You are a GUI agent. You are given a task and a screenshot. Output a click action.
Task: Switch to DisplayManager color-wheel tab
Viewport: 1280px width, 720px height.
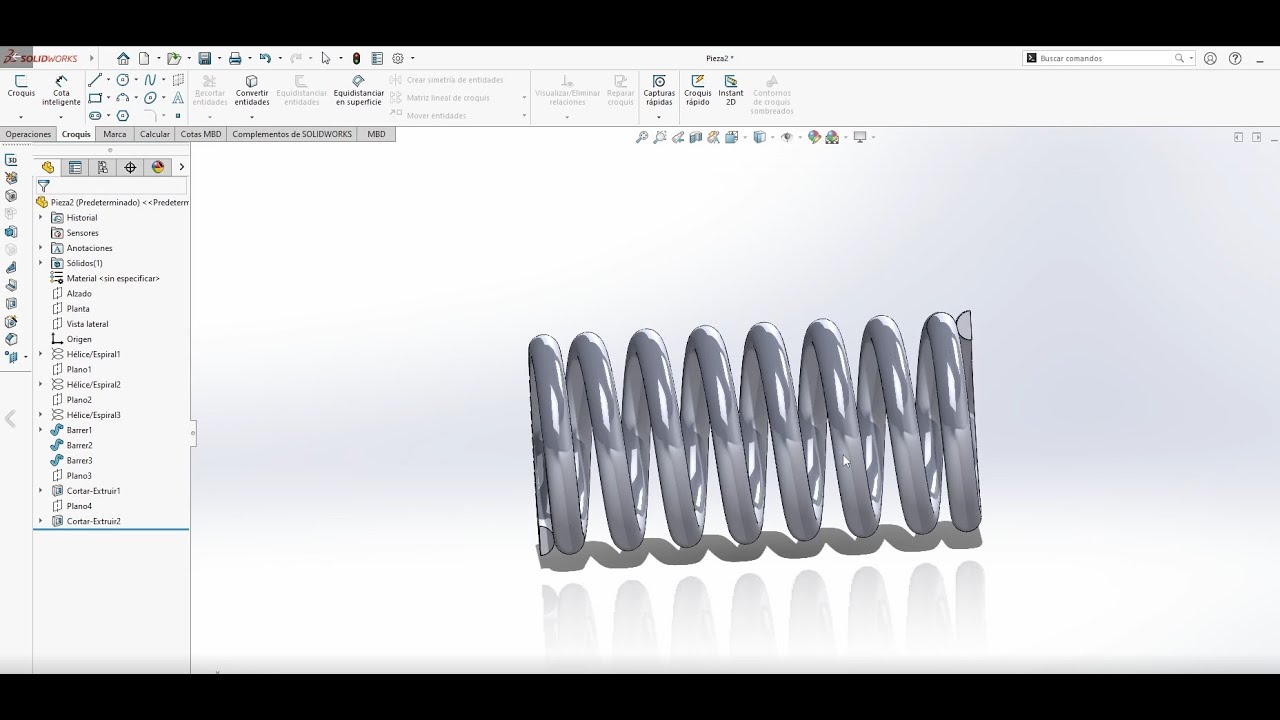[158, 167]
